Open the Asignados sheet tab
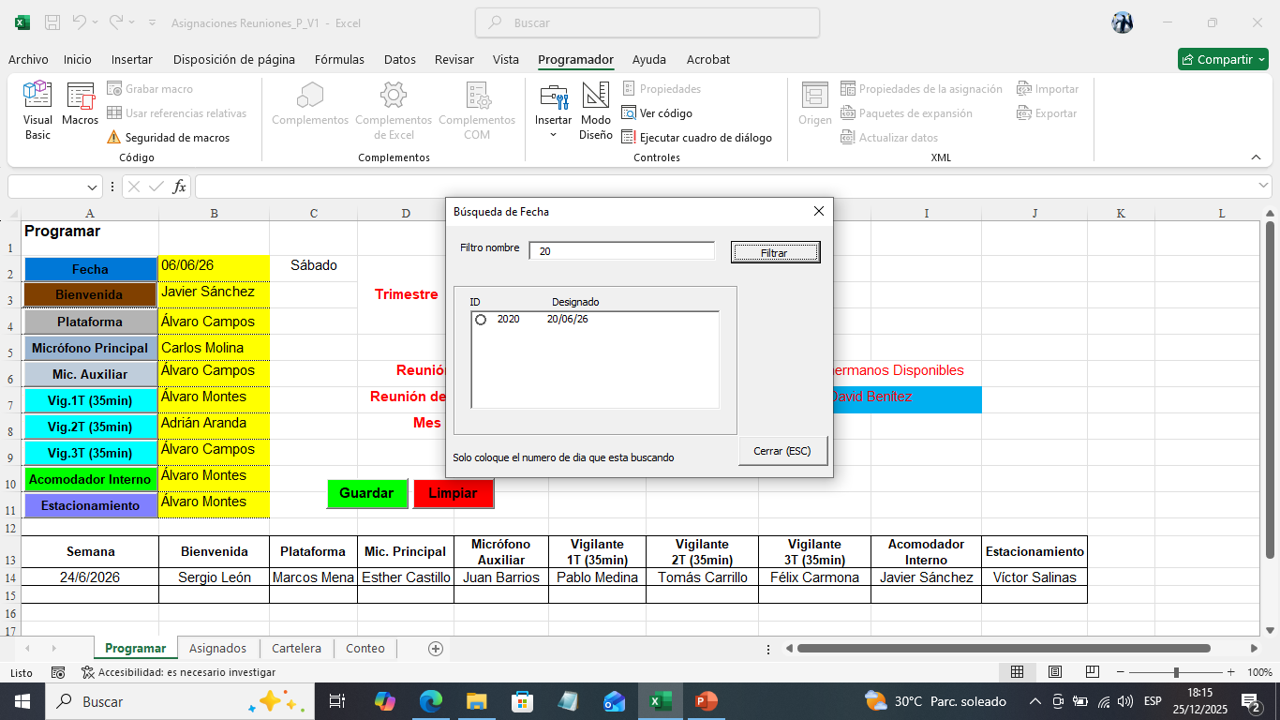 pos(218,648)
